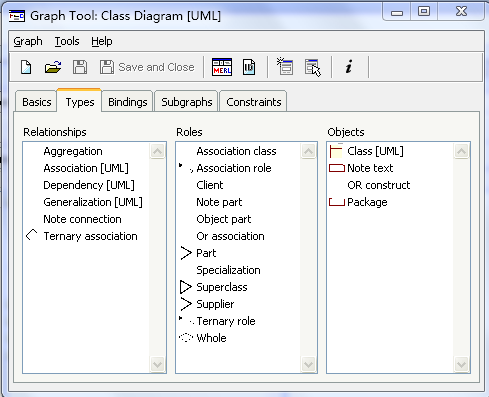
Task: Select Aggregation in Relationships list
Action: [x=73, y=151]
